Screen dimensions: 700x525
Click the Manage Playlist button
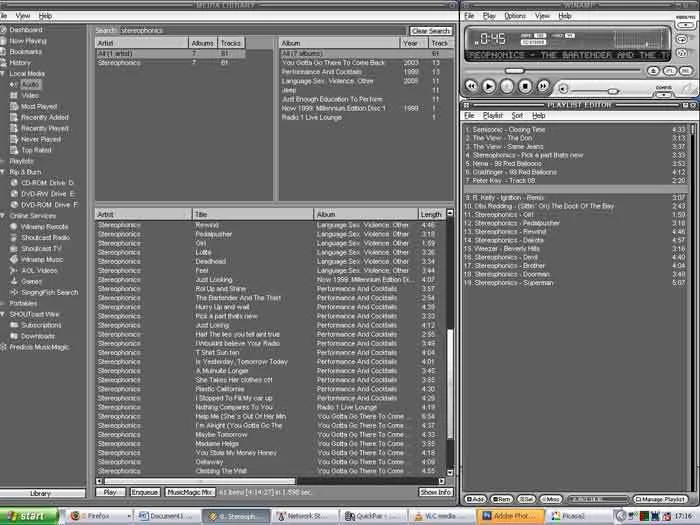point(660,499)
